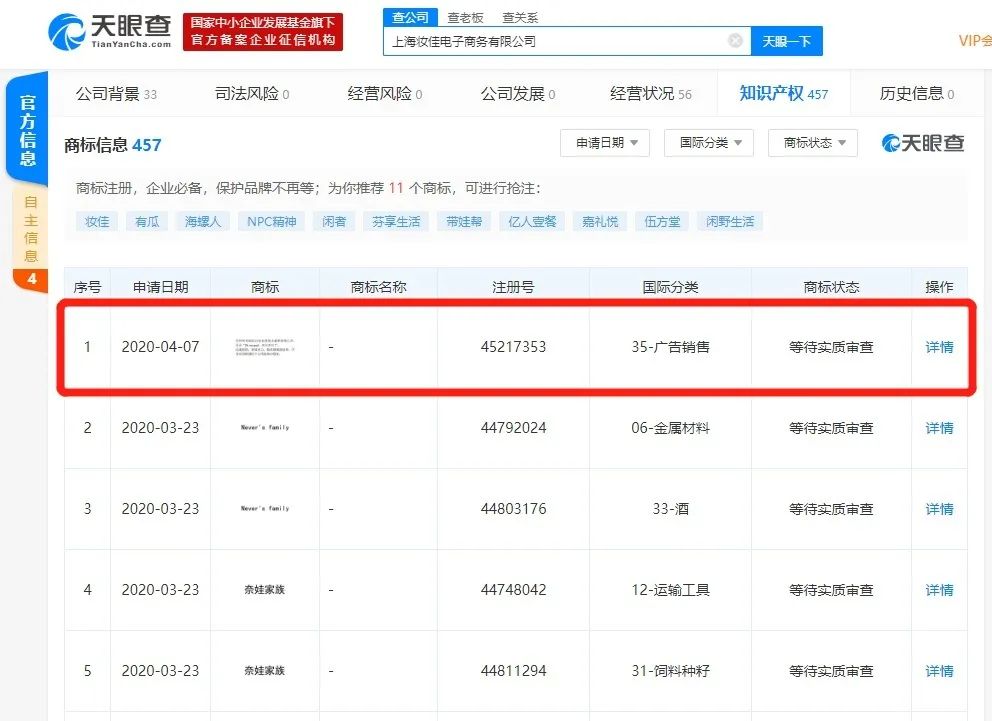Open the 商标状态 filter dropdown
992x721 pixels.
pos(812,142)
